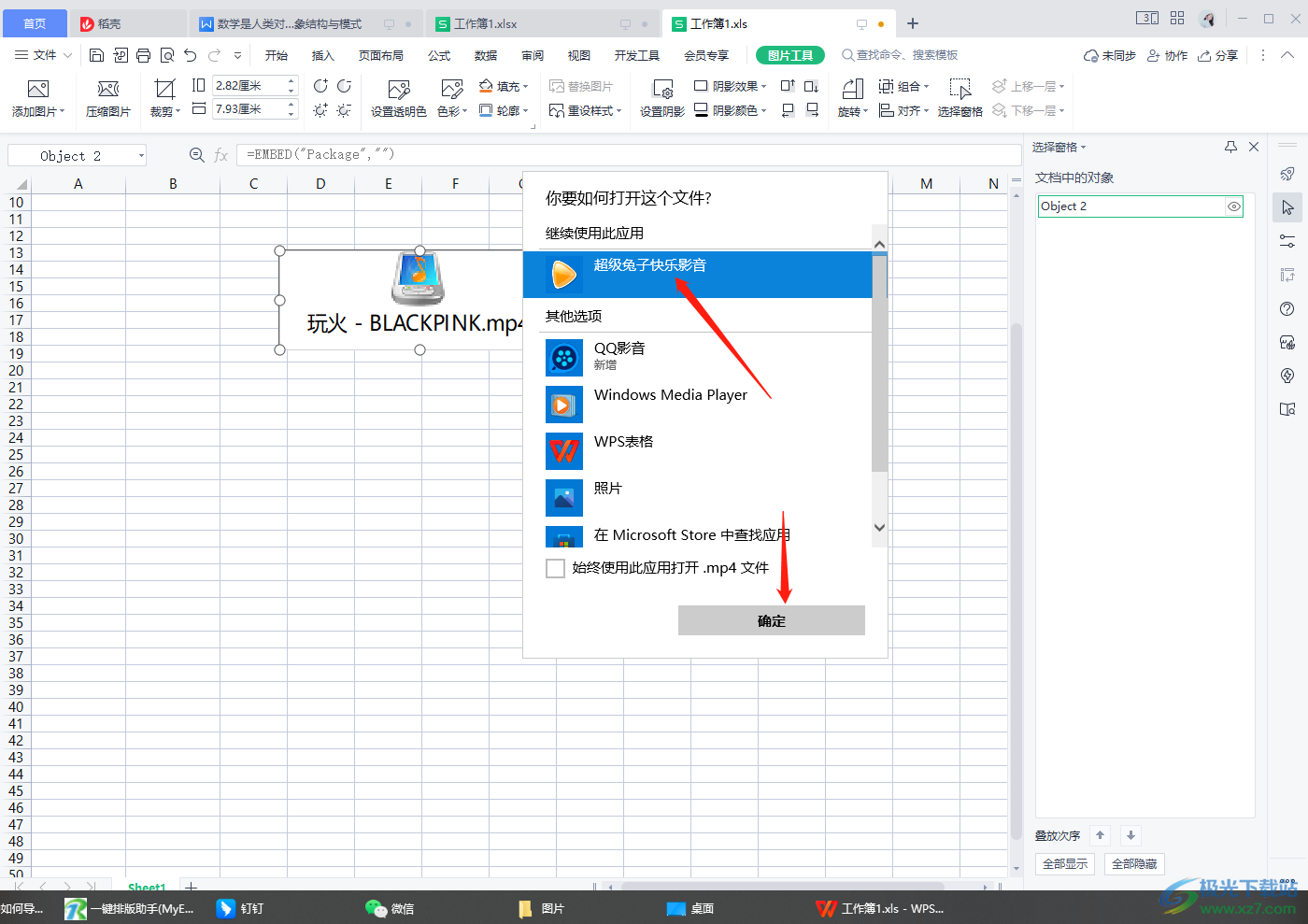The width and height of the screenshot is (1308, 924).
Task: Choose the Set Transparent Color tool
Action: (x=399, y=99)
